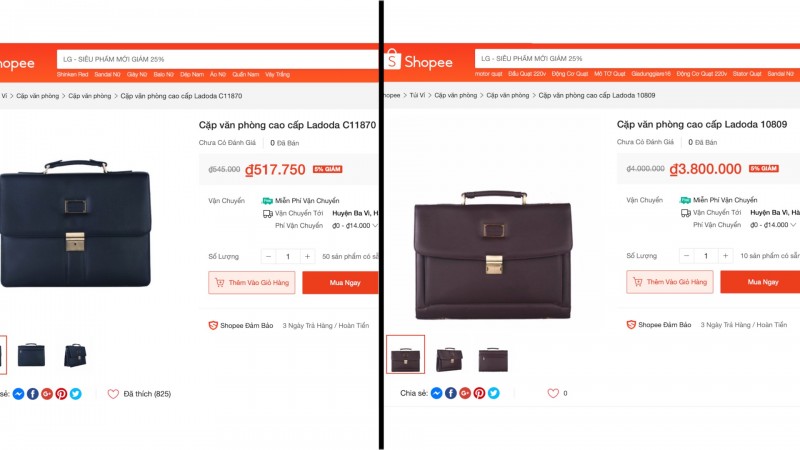800x450 pixels.
Task: Share the Ladoda C11870 briefcase on Twitter
Action: (75, 393)
